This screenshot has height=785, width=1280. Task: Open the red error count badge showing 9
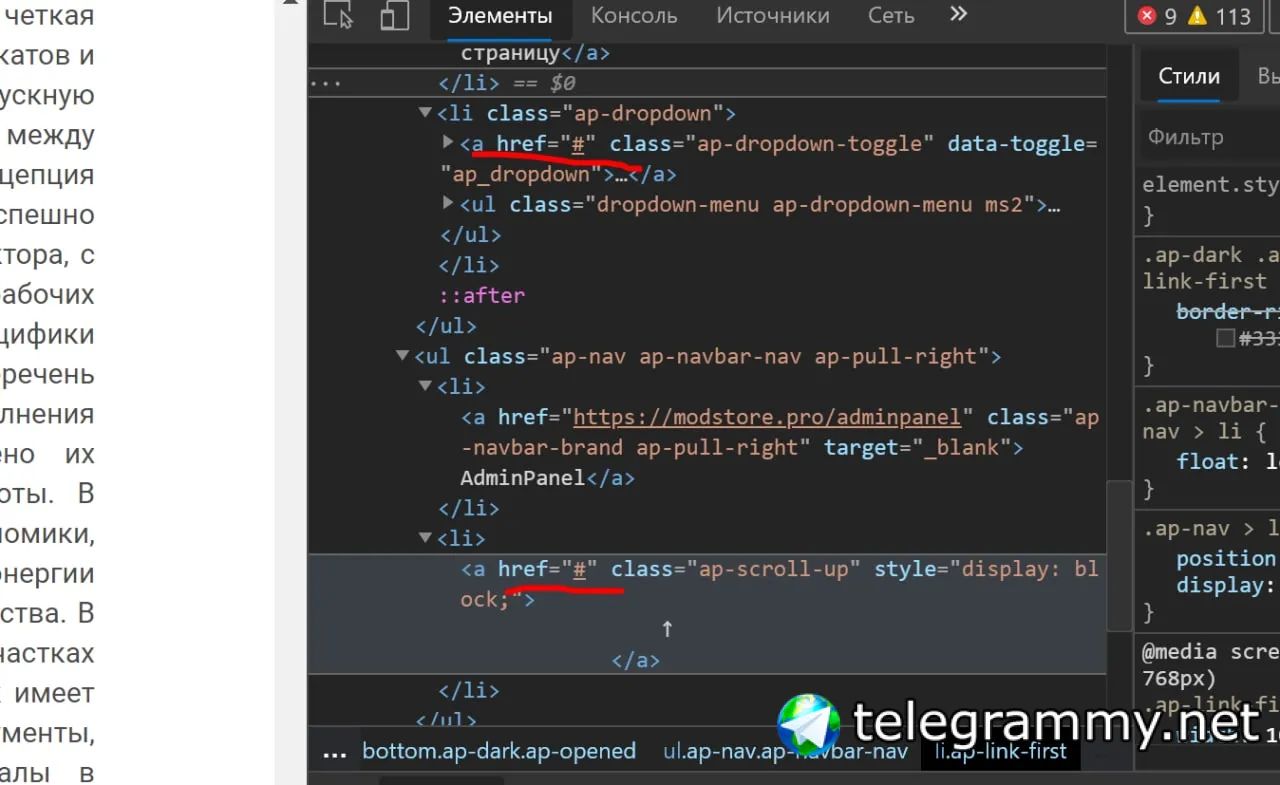pos(1158,16)
